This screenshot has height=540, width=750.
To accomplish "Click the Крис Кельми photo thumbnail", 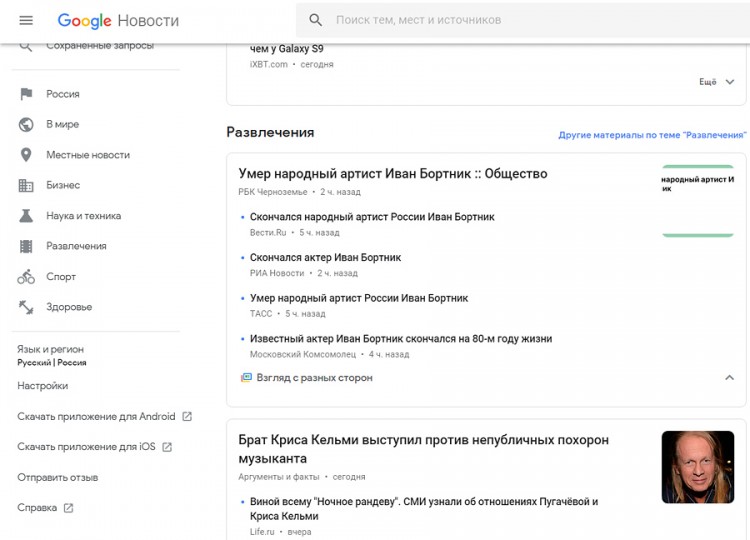I will [698, 467].
